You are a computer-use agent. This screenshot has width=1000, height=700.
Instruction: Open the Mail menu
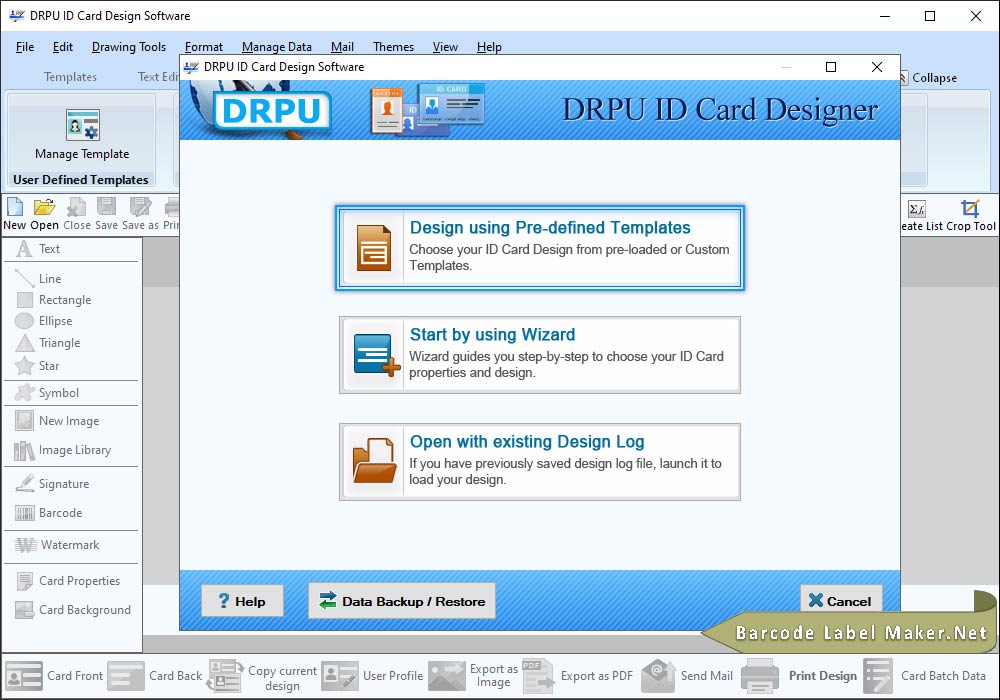tap(342, 47)
